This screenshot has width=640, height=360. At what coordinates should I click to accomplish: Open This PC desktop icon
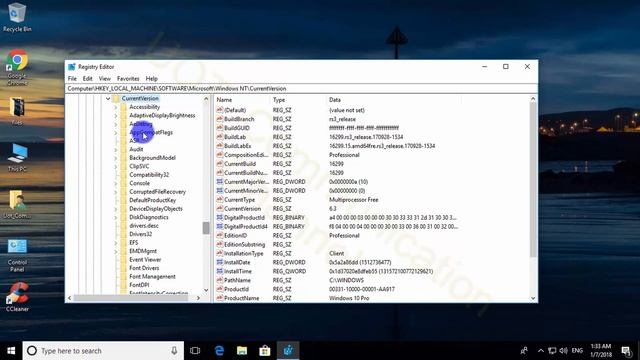(x=17, y=158)
